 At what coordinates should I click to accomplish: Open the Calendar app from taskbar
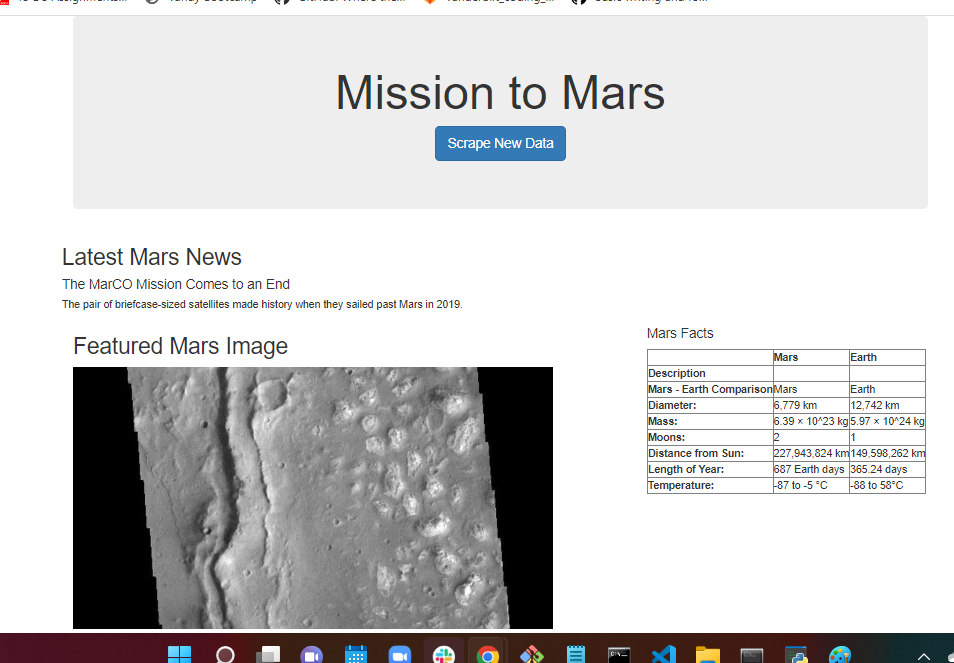356,654
